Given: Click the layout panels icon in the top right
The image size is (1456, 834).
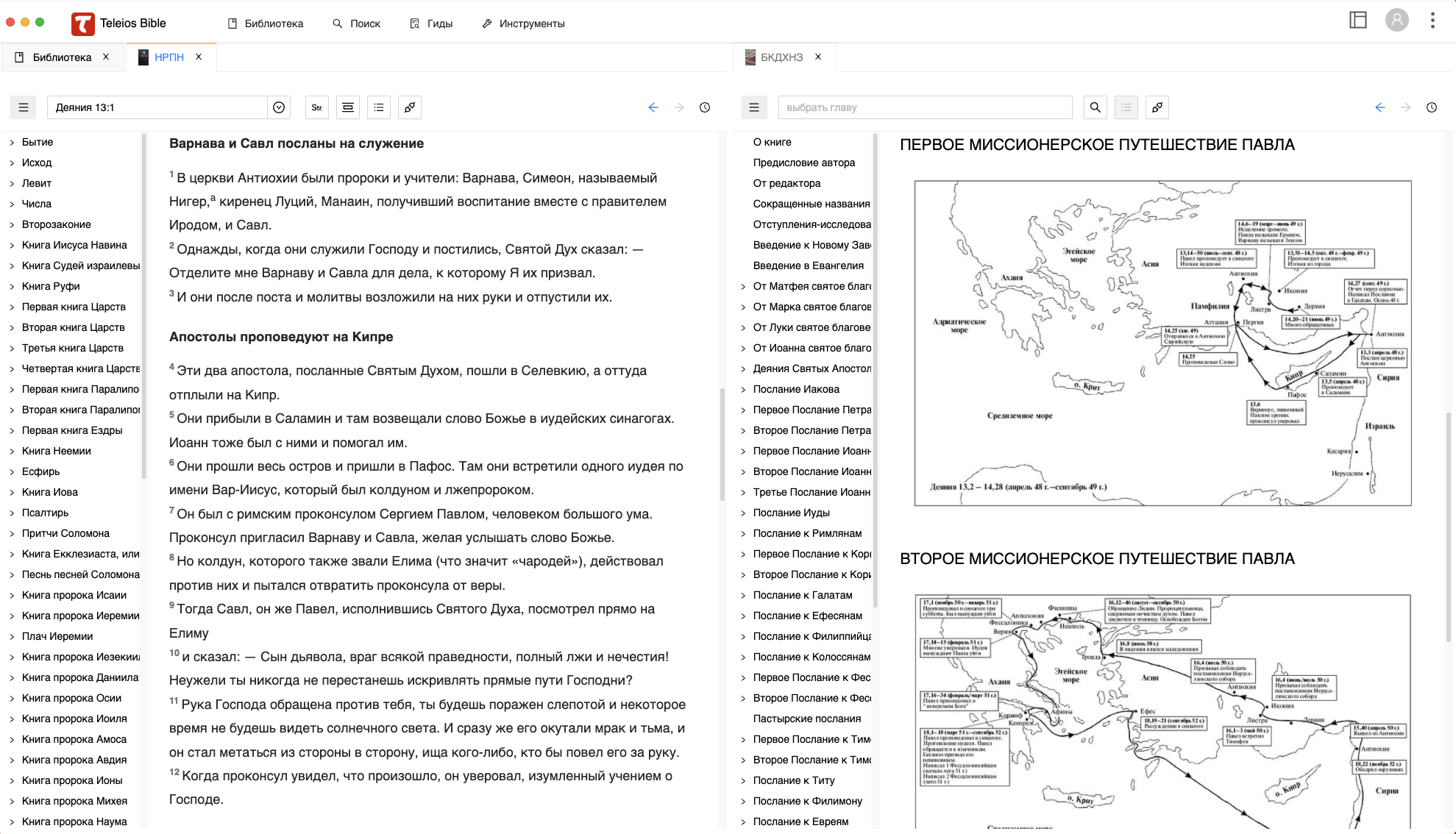Looking at the screenshot, I should (x=1357, y=21).
